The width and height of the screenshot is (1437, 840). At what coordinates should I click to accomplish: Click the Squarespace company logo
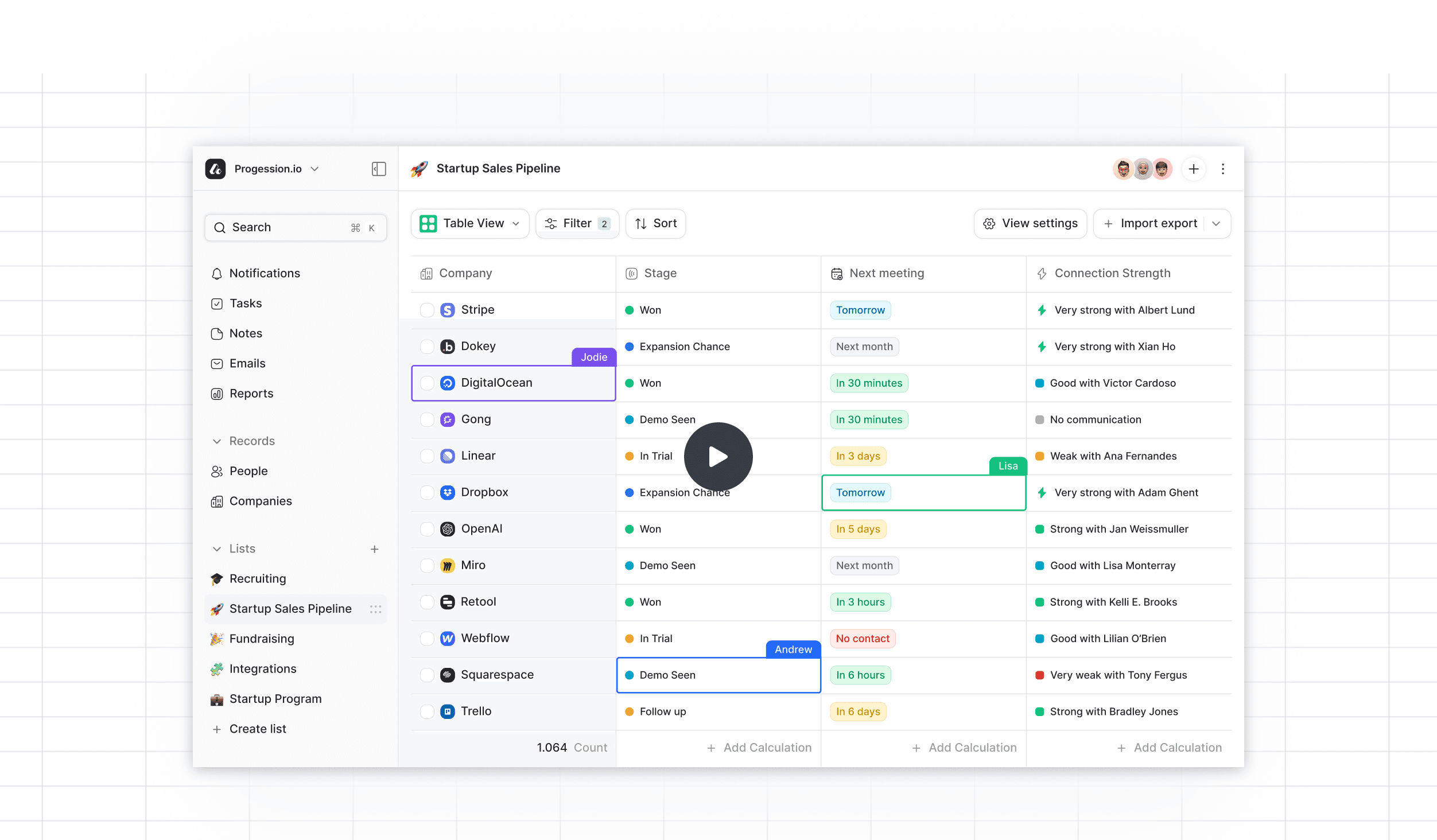448,675
